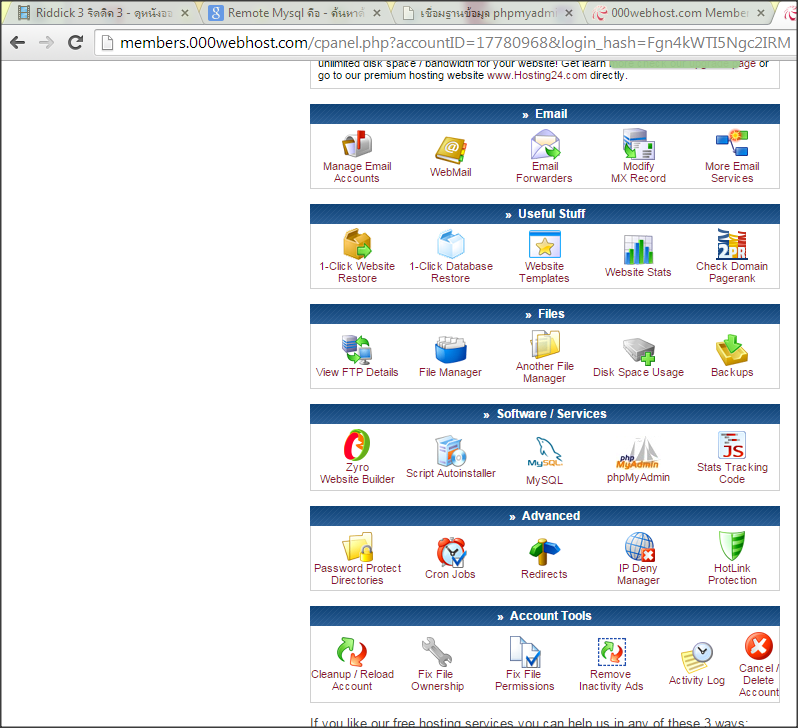Open the Modify MX Record icon
The height and width of the screenshot is (728, 798).
click(638, 144)
